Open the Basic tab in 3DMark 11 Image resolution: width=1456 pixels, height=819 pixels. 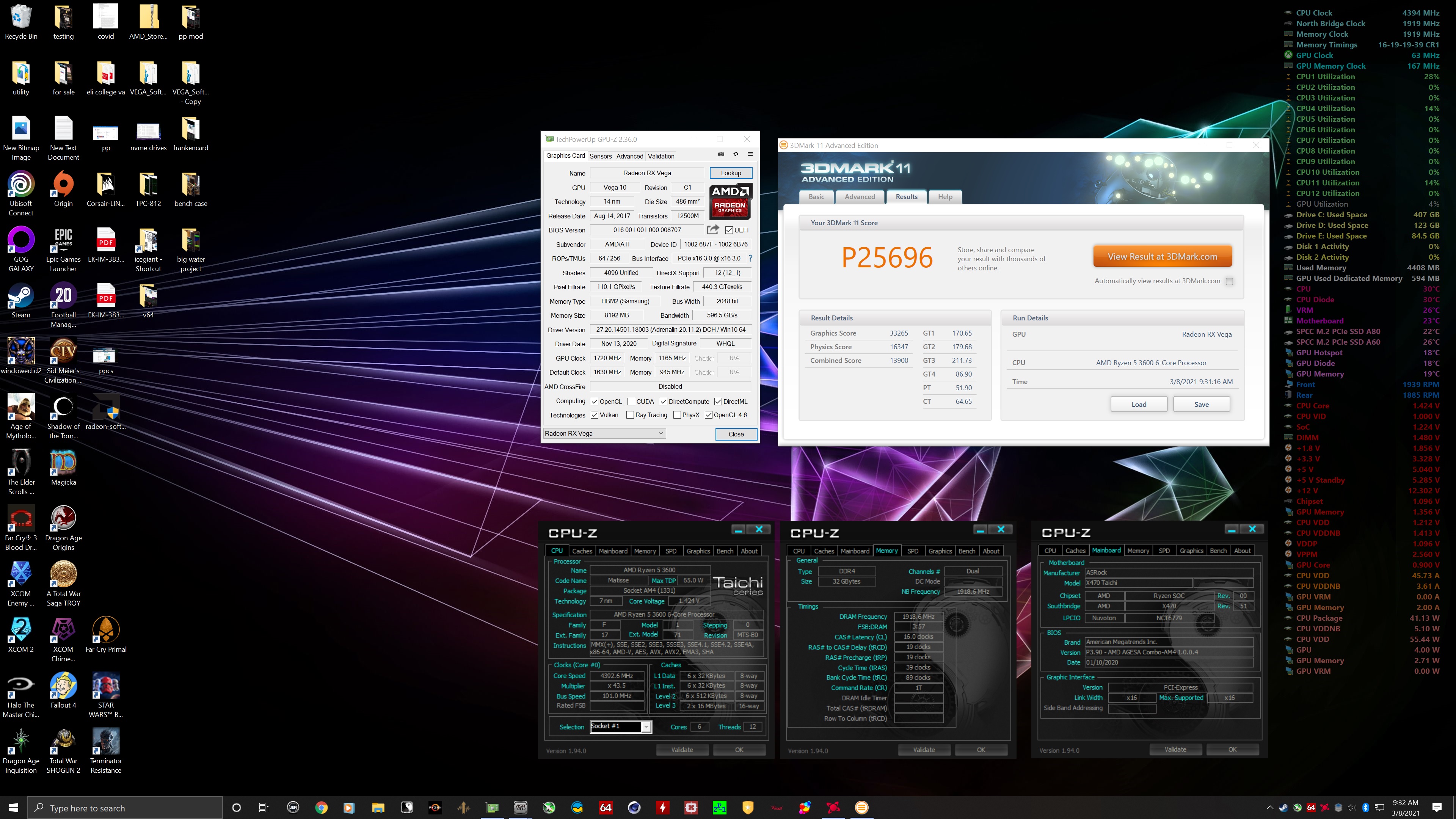click(x=816, y=197)
